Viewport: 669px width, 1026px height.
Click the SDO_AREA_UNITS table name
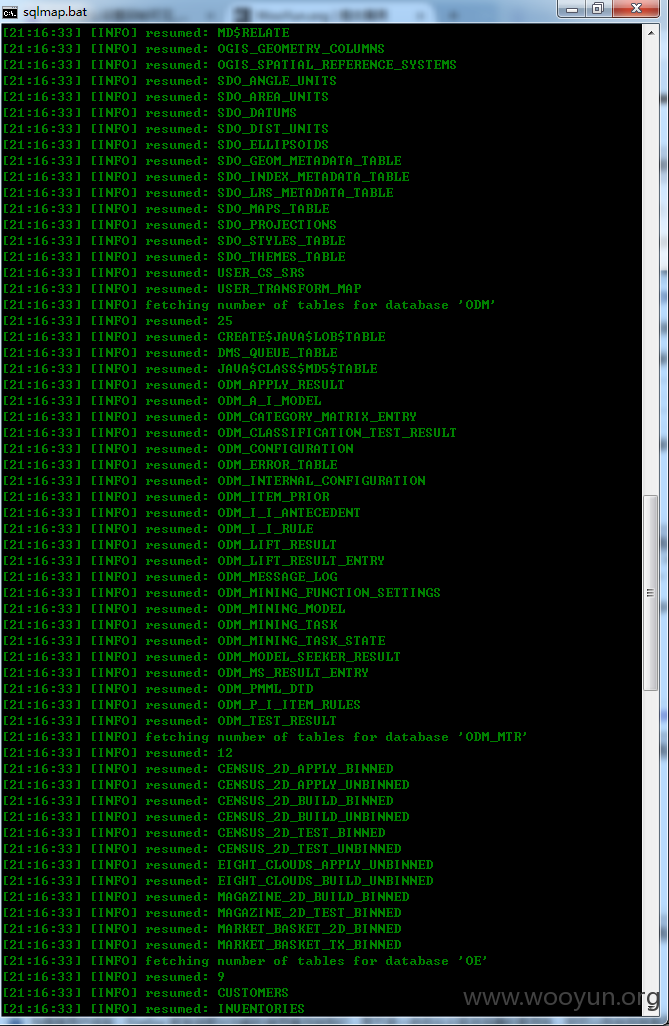(273, 97)
